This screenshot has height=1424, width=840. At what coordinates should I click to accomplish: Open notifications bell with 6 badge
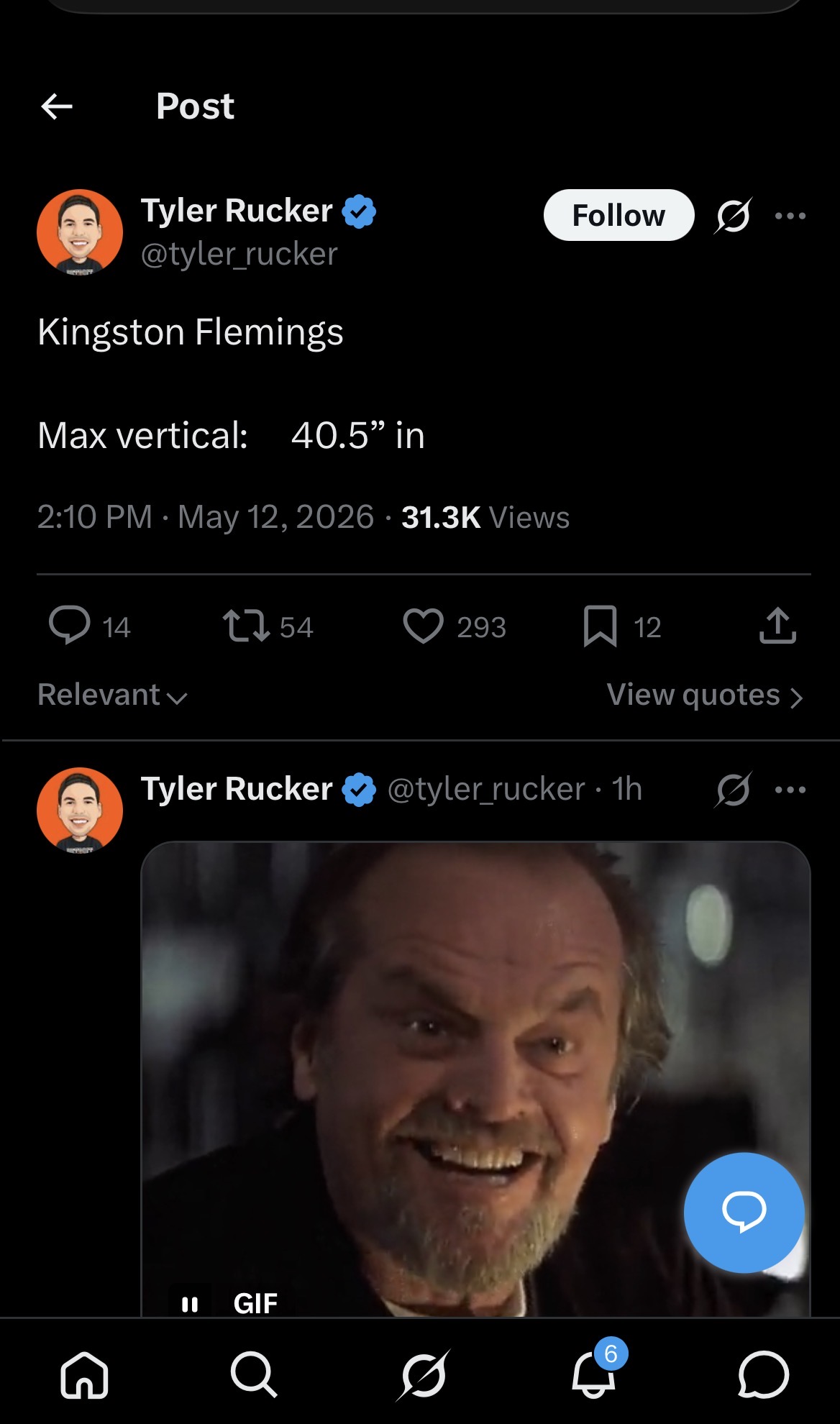[x=594, y=1372]
